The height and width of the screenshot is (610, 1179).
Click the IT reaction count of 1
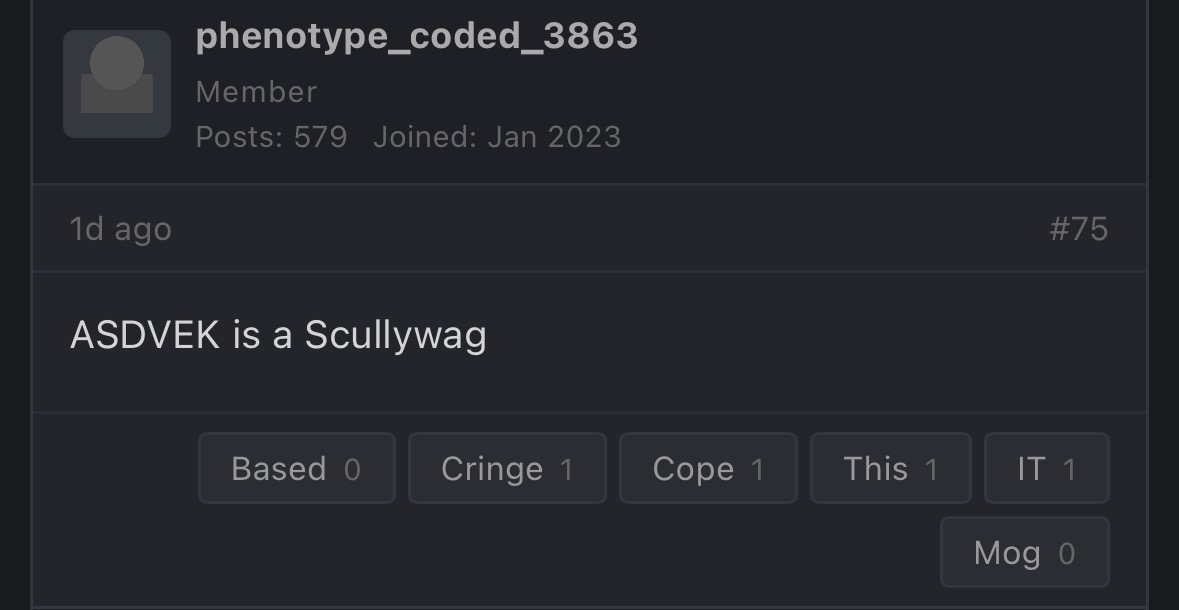point(1070,469)
